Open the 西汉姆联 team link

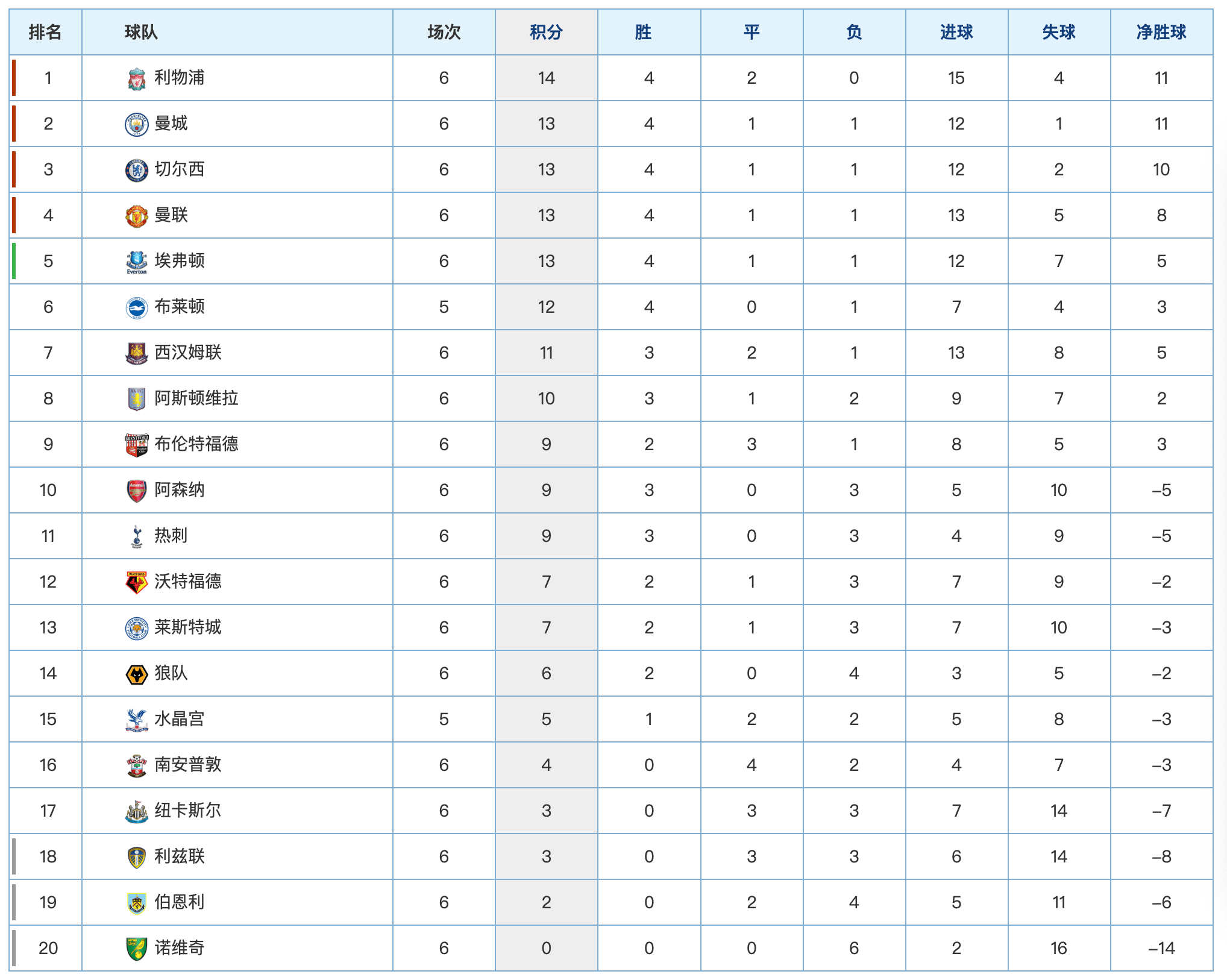tap(188, 353)
